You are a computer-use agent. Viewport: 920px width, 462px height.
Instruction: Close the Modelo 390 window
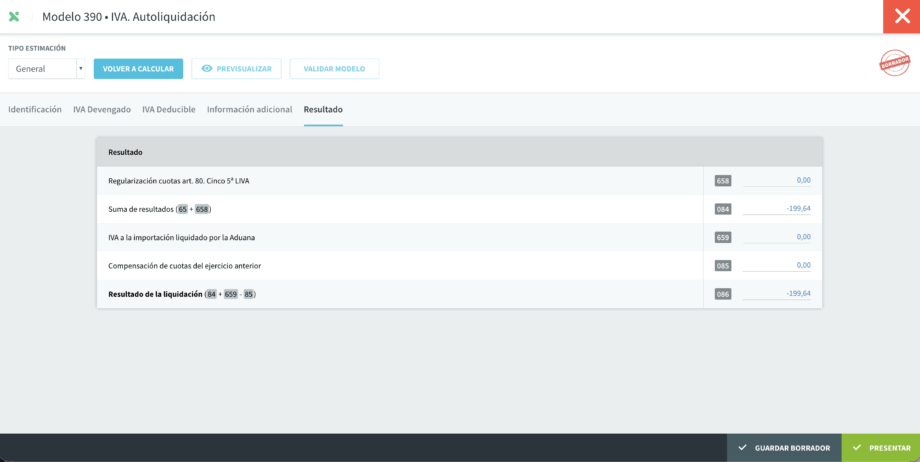point(902,16)
